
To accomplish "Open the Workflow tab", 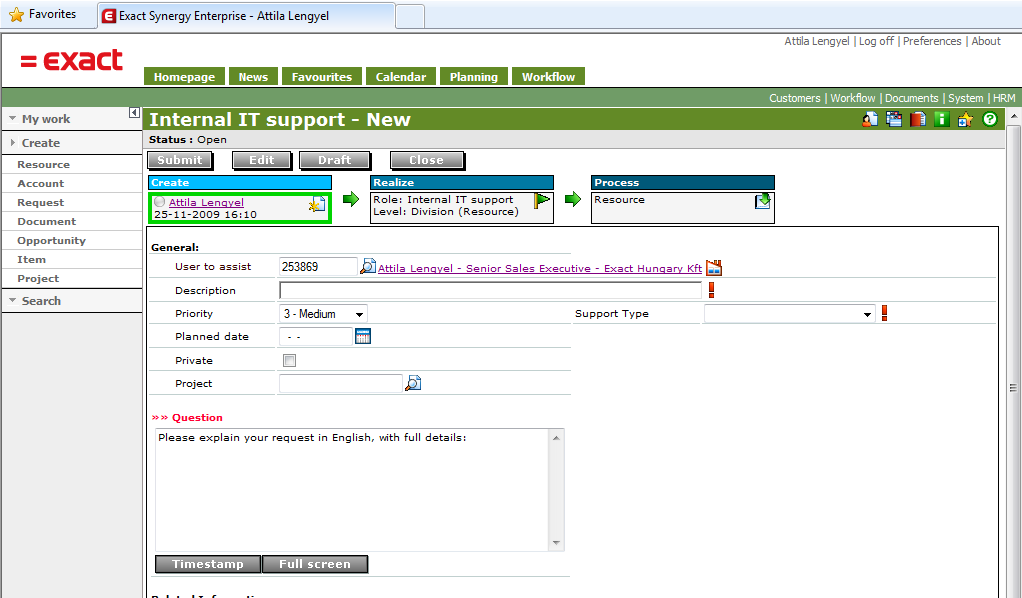I will (x=548, y=76).
